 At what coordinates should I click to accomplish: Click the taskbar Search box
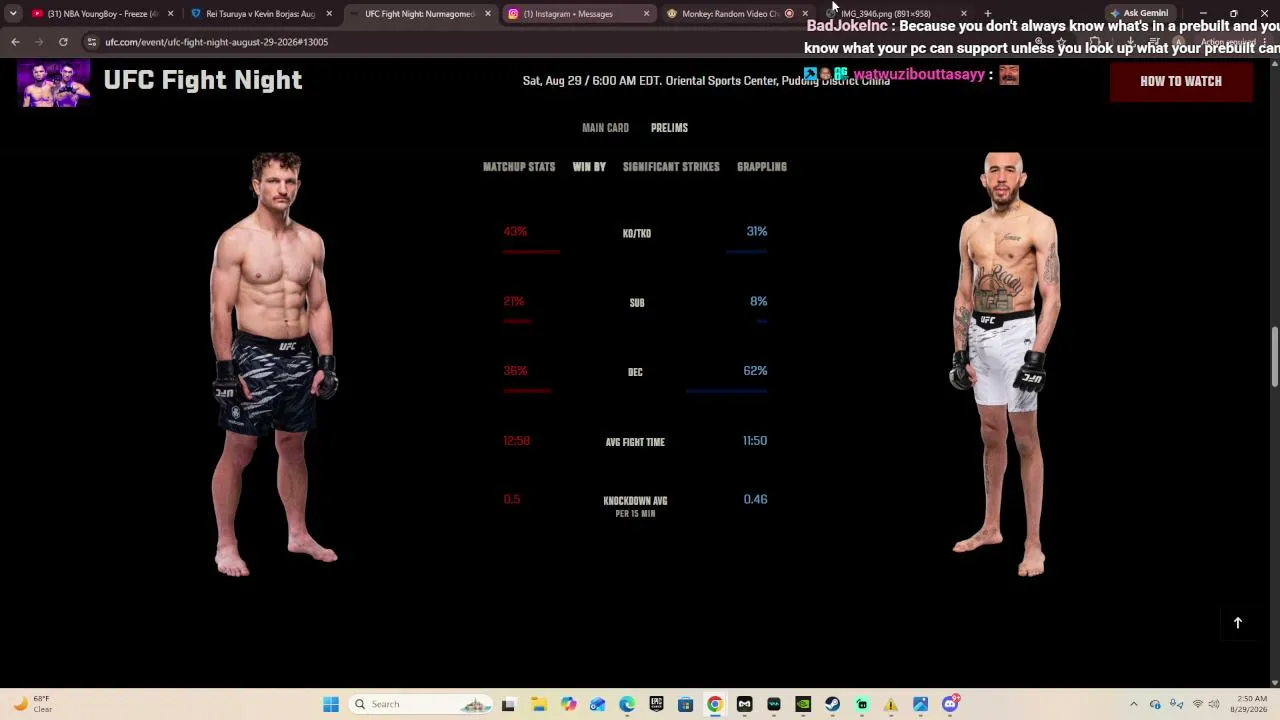[420, 704]
